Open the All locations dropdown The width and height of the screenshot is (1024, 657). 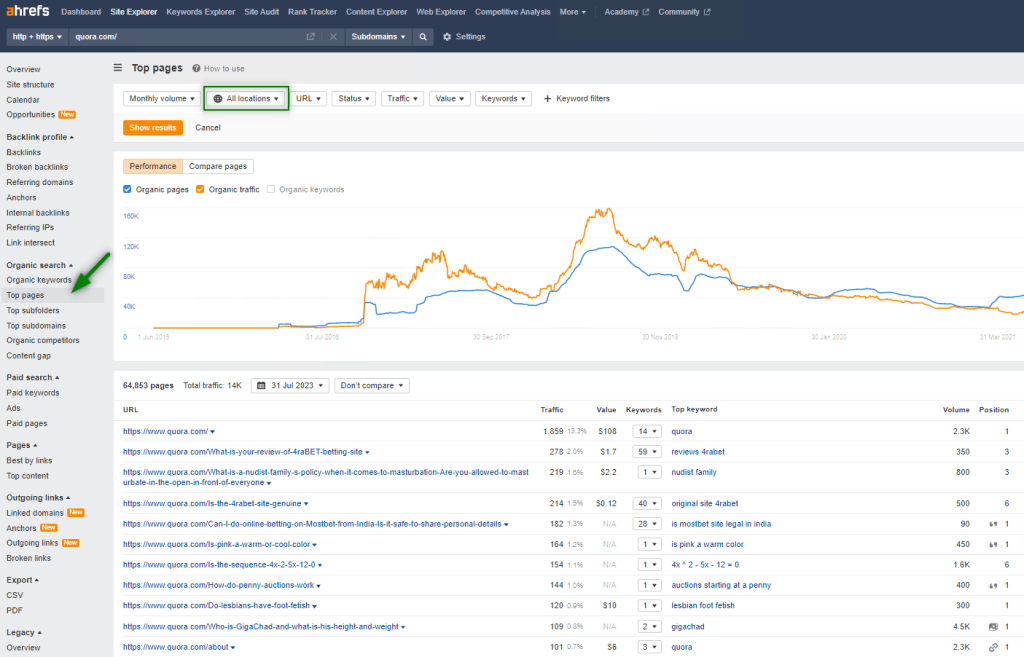coord(246,99)
